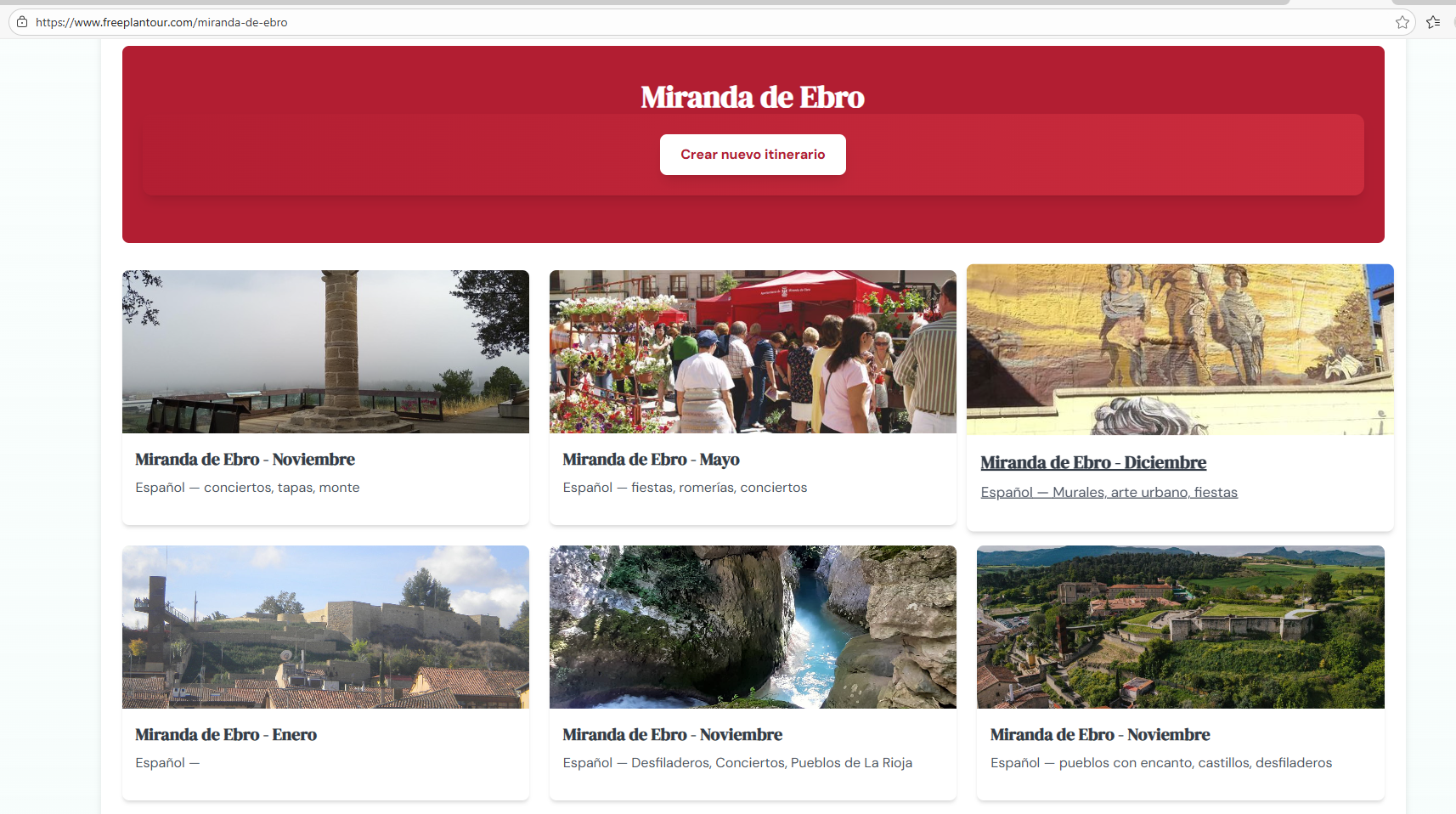Open the yellow mural painting thumbnail
The width and height of the screenshot is (1456, 814).
(1180, 349)
